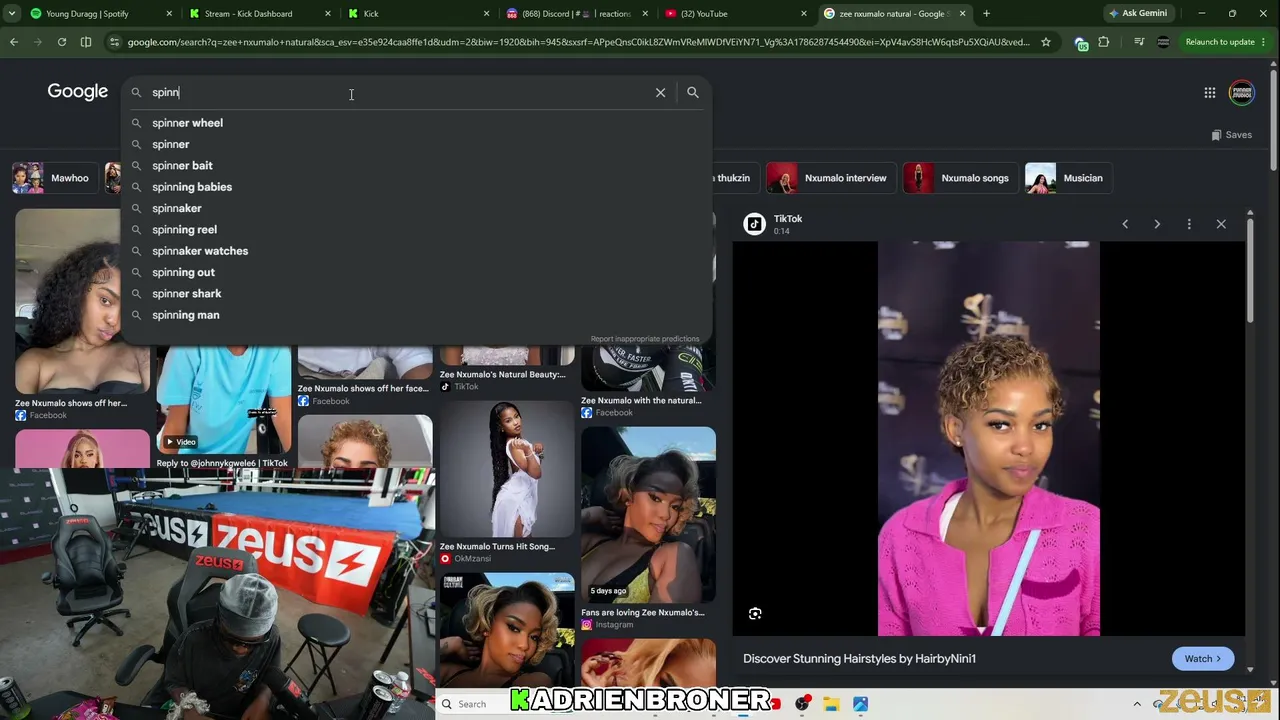Select the "spinner bait" suggestion
Viewport: 1280px width, 720px height.
click(416, 166)
